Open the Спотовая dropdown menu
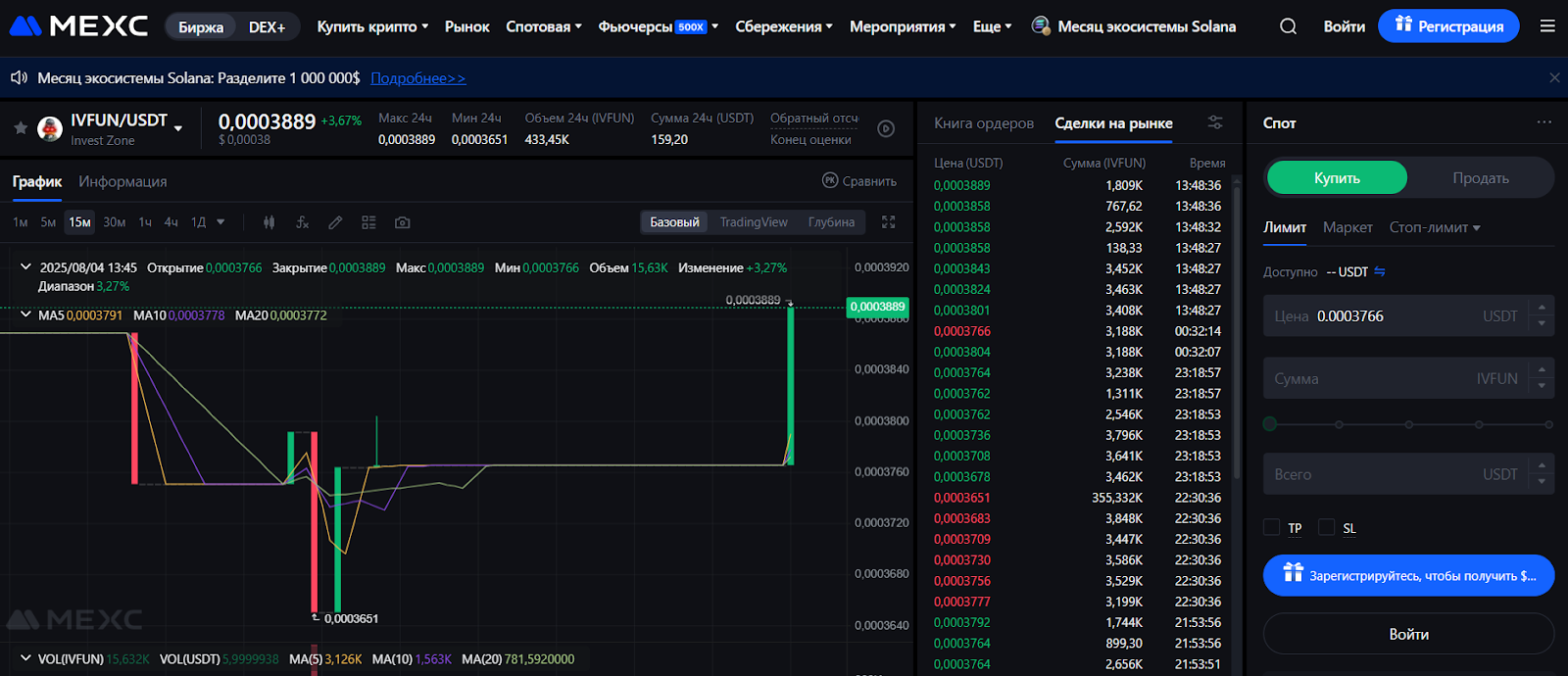The height and width of the screenshot is (676, 1568). (544, 26)
